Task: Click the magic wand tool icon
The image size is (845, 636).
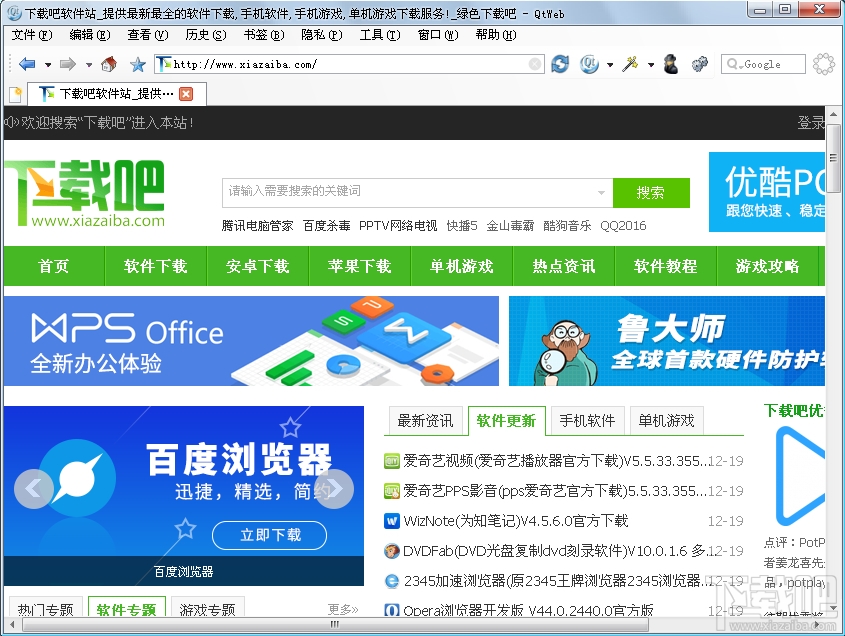Action: coord(630,64)
